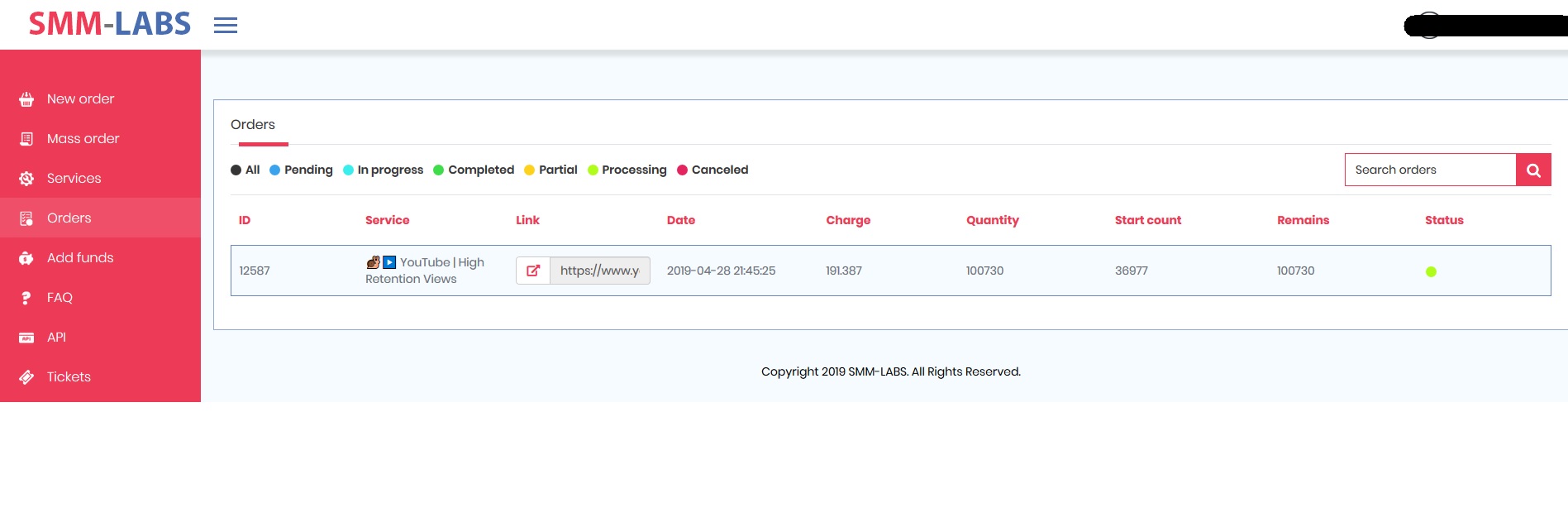Focus the Search orders field
Screen dimensions: 1568x527
coord(1430,170)
